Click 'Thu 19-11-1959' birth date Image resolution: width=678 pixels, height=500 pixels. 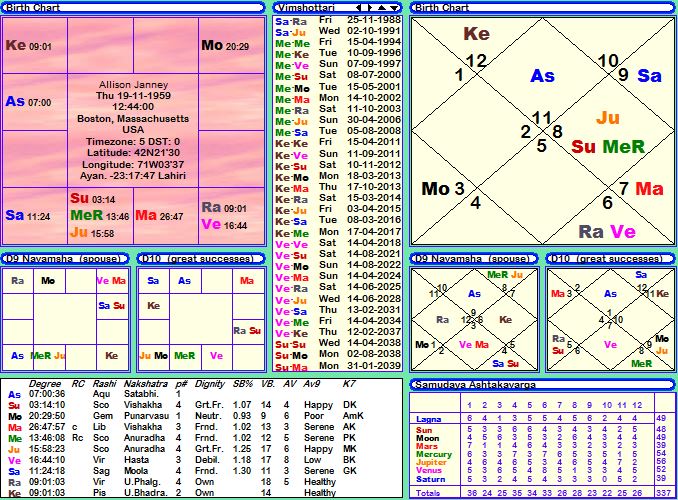(133, 96)
